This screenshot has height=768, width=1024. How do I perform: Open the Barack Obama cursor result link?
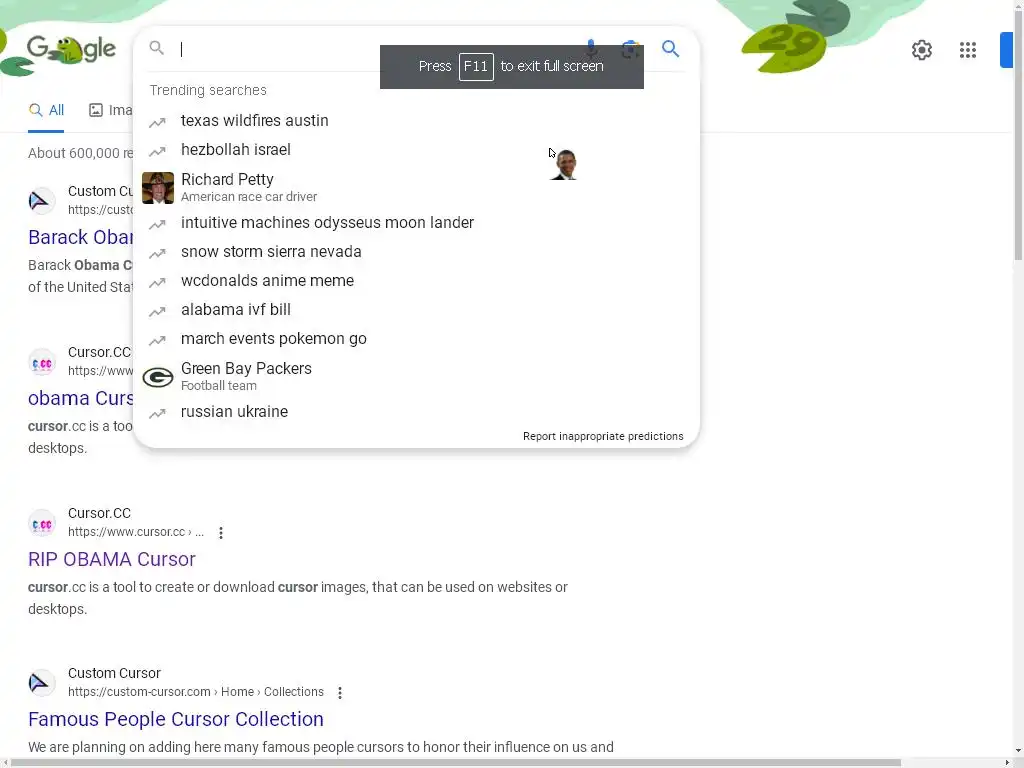(x=80, y=237)
